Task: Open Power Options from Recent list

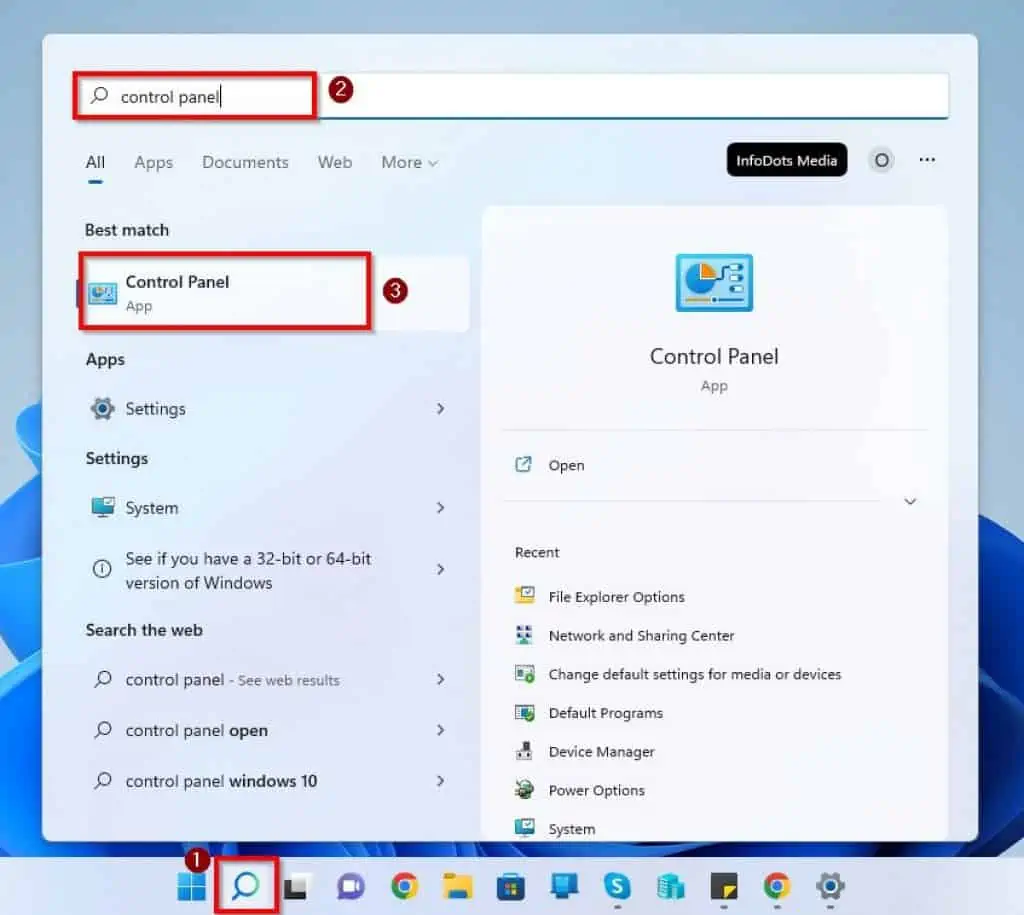Action: click(x=597, y=790)
